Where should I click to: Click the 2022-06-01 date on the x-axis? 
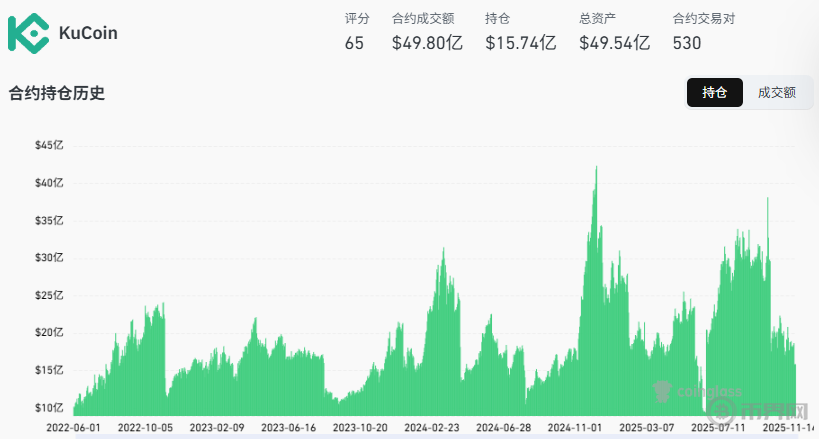click(74, 427)
